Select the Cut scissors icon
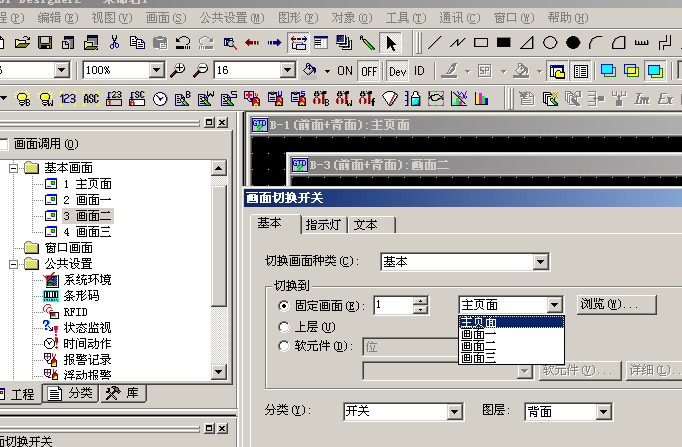Screen dimensions: 682x447 pyautogui.click(x=115, y=43)
